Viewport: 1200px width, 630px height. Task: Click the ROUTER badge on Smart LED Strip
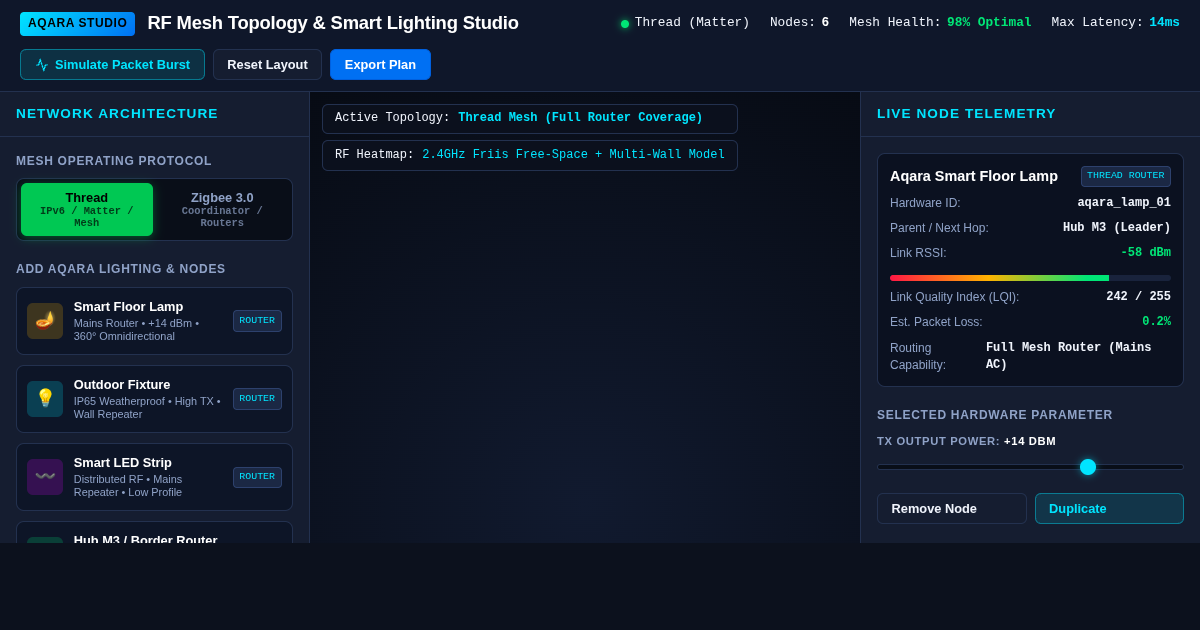(x=257, y=477)
